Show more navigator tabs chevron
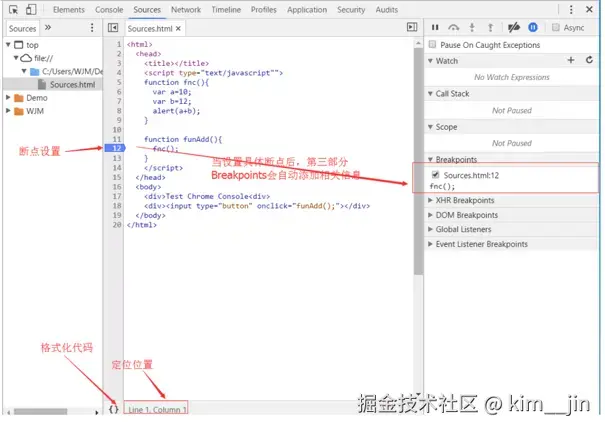Screen dimensions: 605x430 48,27
